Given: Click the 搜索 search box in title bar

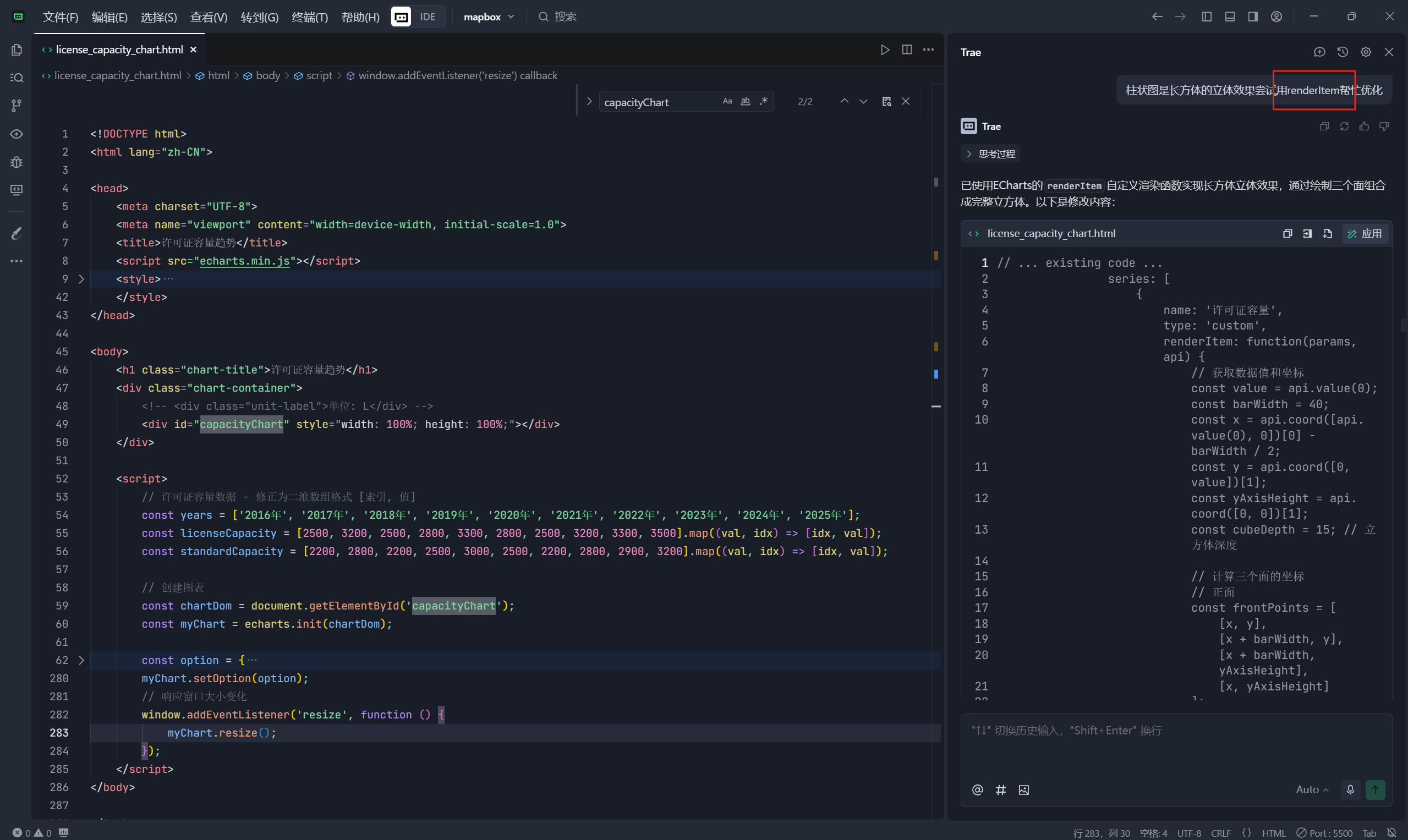Looking at the screenshot, I should pos(558,17).
